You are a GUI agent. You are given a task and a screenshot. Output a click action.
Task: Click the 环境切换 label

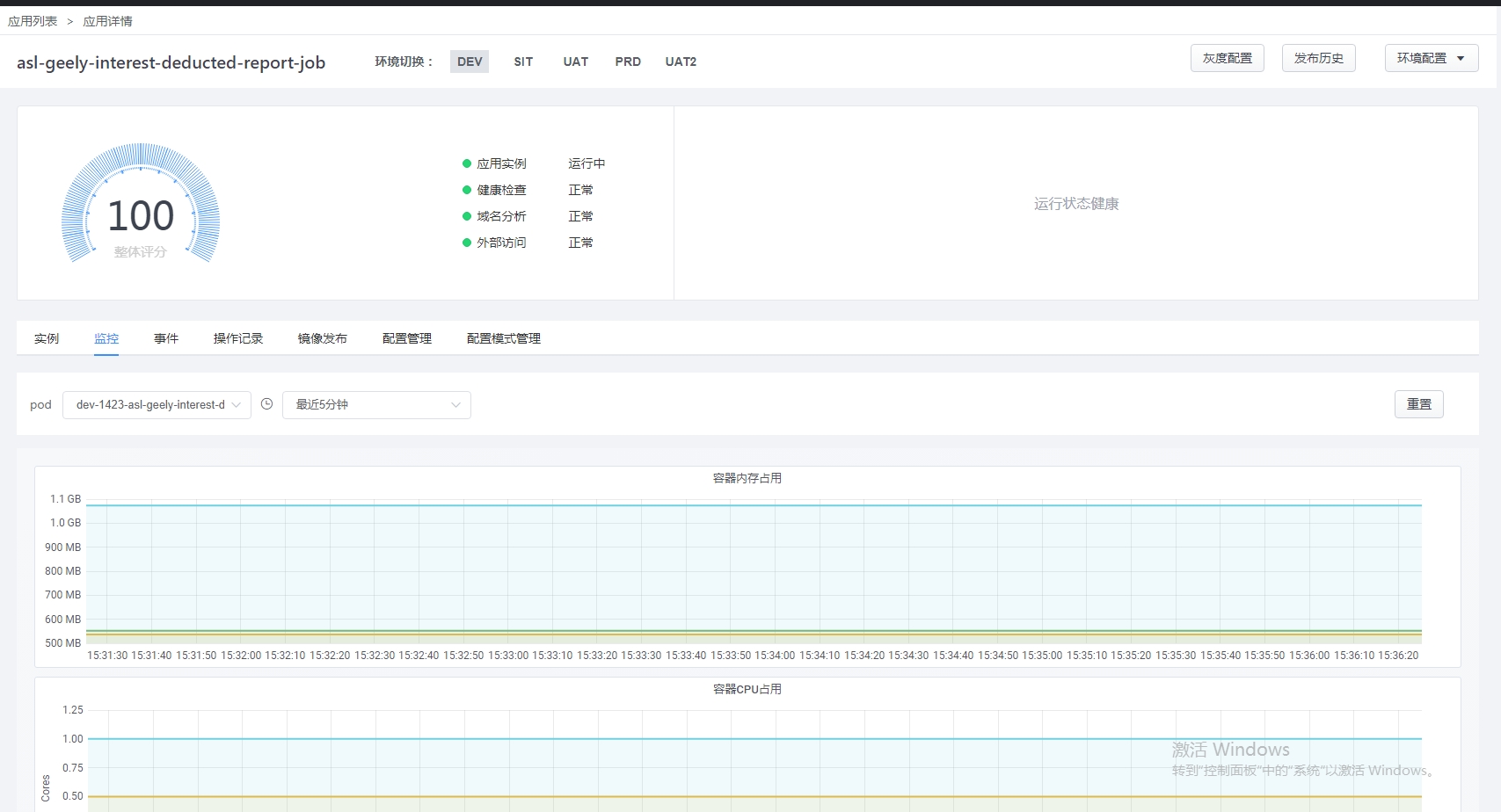click(x=404, y=62)
